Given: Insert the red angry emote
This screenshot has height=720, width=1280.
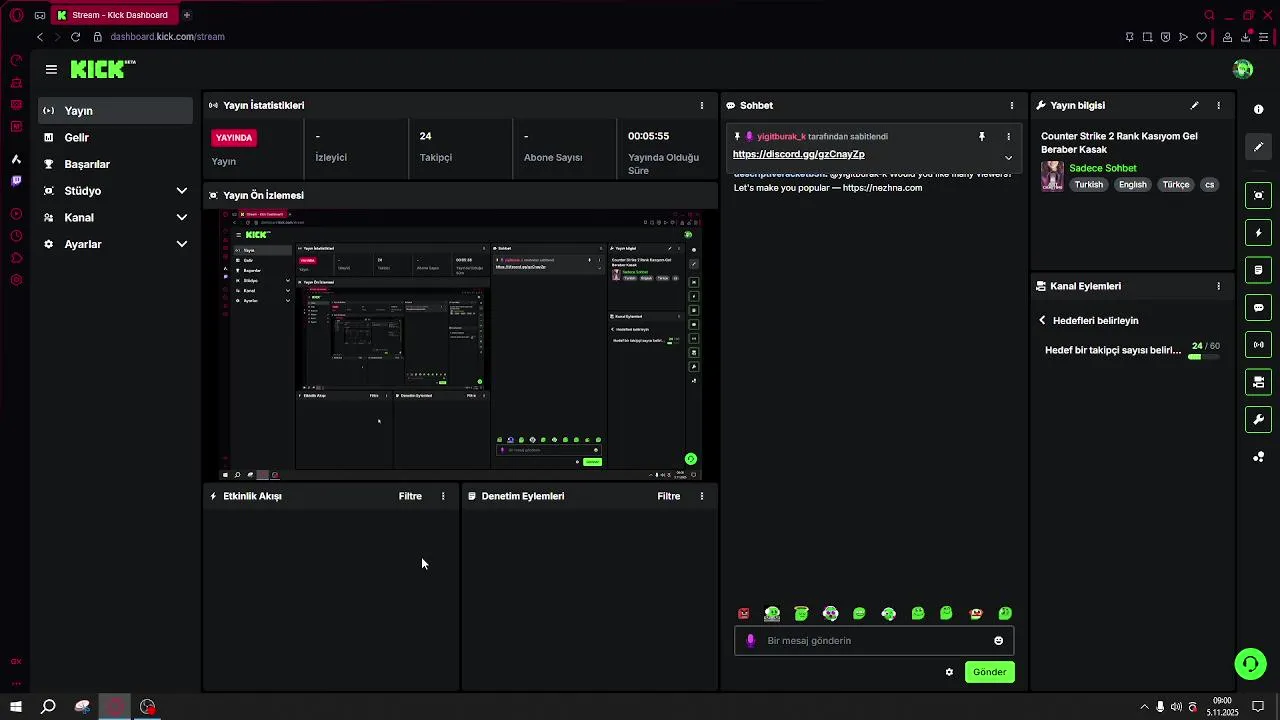Looking at the screenshot, I should (743, 613).
